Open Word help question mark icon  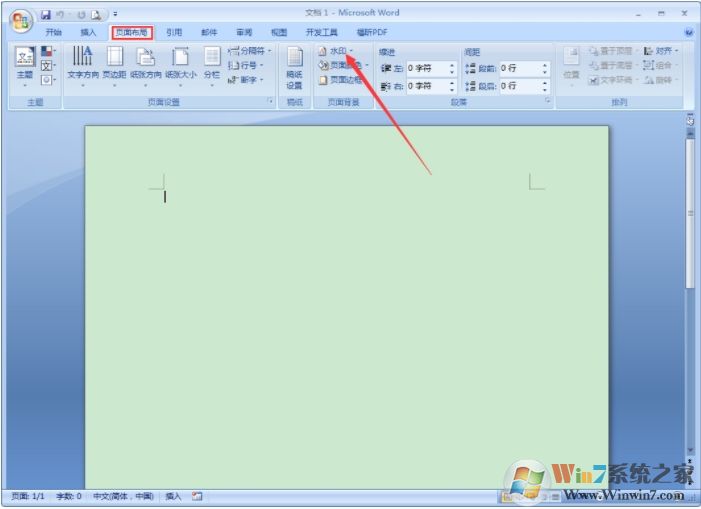pyautogui.click(x=689, y=32)
